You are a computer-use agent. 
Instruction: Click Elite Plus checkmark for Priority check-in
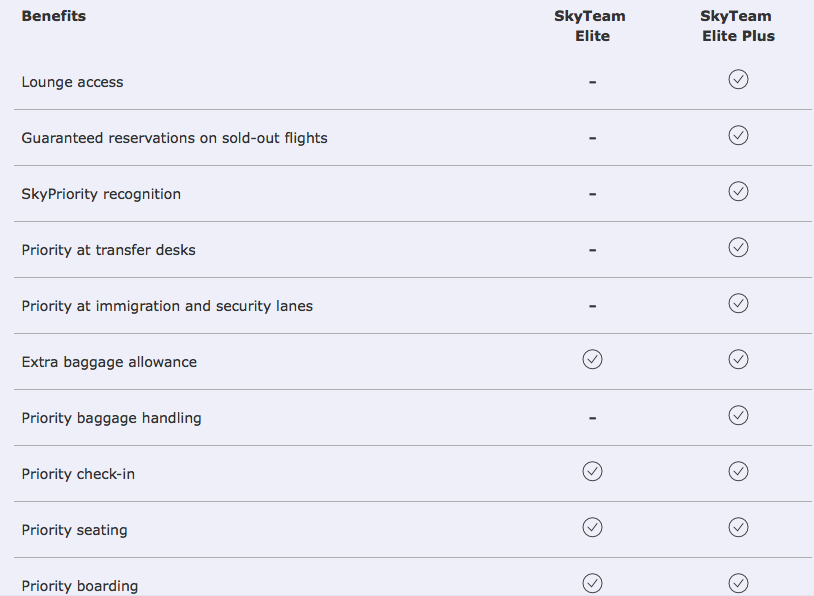tap(738, 471)
